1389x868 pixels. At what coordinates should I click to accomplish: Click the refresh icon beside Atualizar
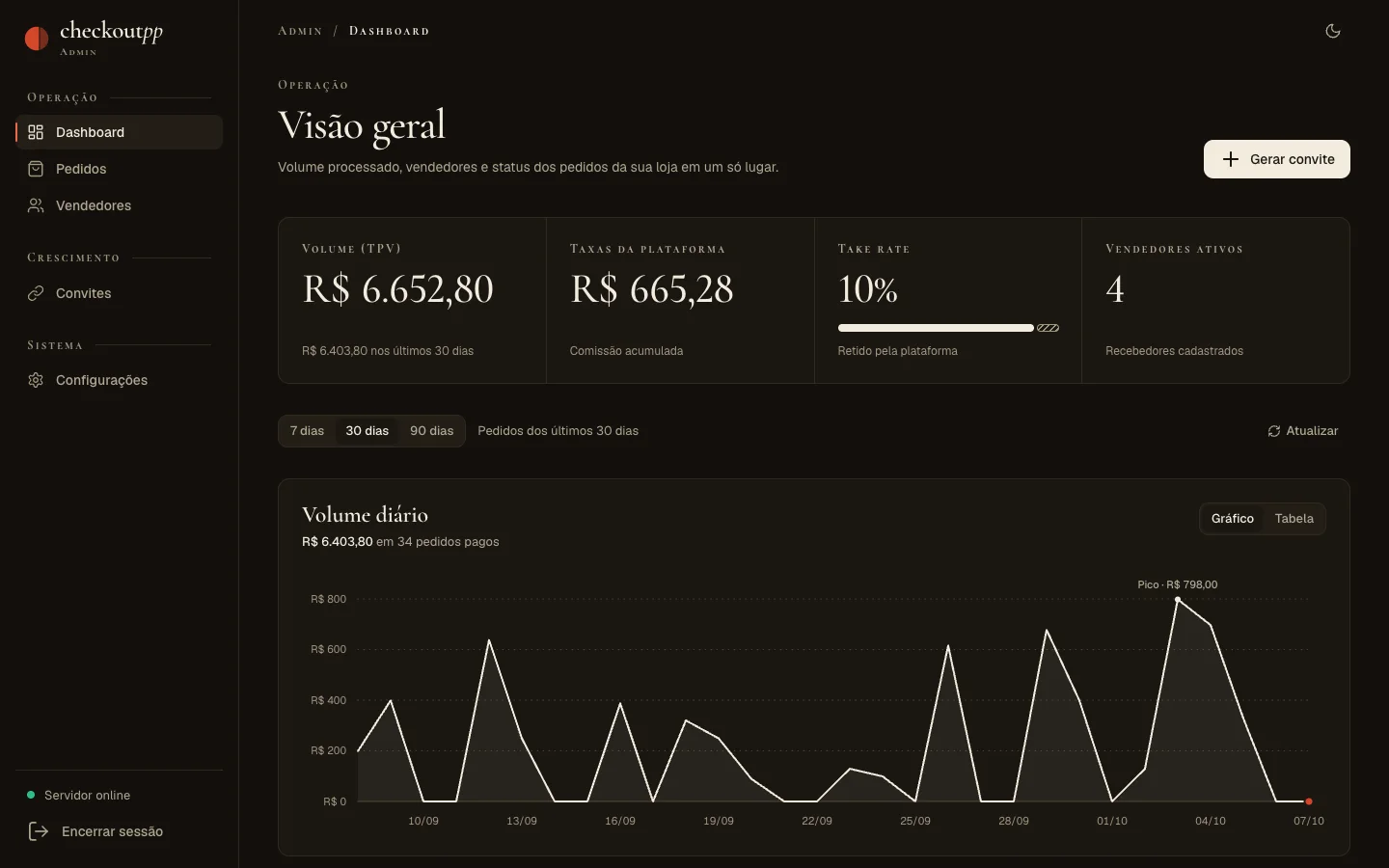pos(1274,431)
